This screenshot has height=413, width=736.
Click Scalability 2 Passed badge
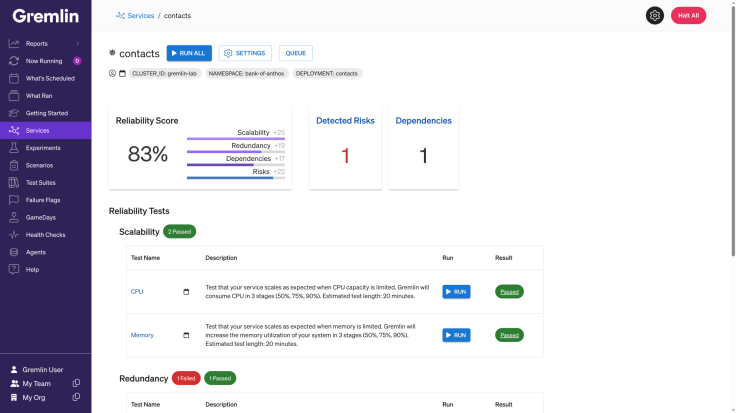pos(179,231)
